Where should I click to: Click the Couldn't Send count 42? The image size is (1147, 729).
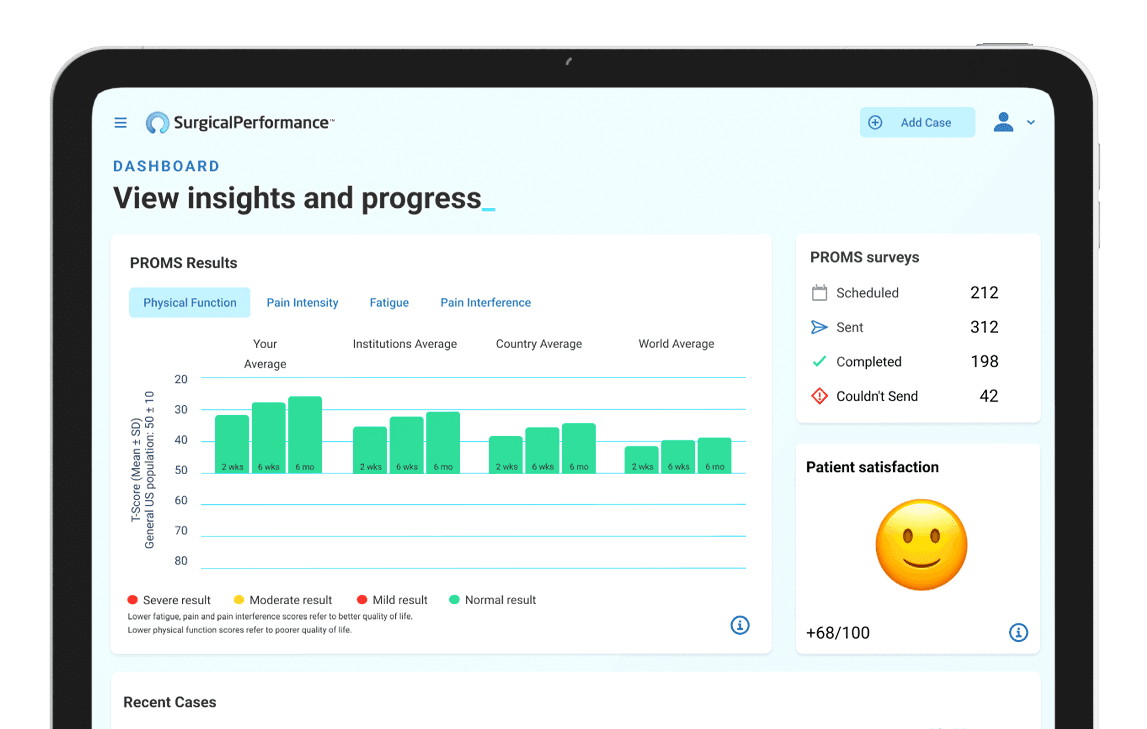(988, 396)
